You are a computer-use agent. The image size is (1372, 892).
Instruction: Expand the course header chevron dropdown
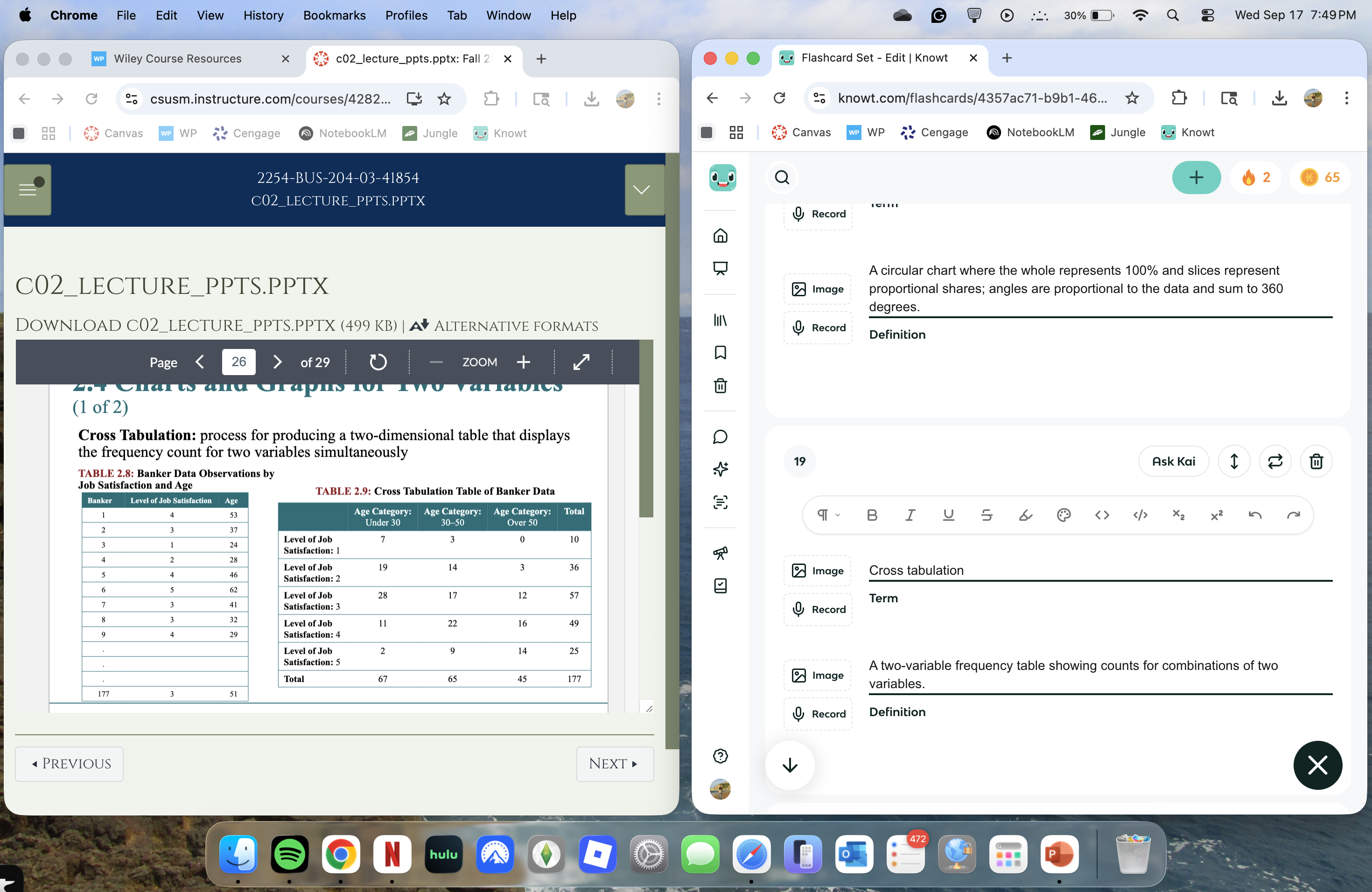(642, 189)
